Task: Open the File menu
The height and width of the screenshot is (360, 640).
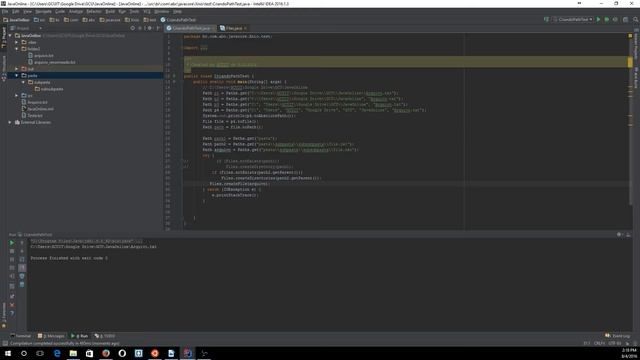Action: tap(5, 11)
